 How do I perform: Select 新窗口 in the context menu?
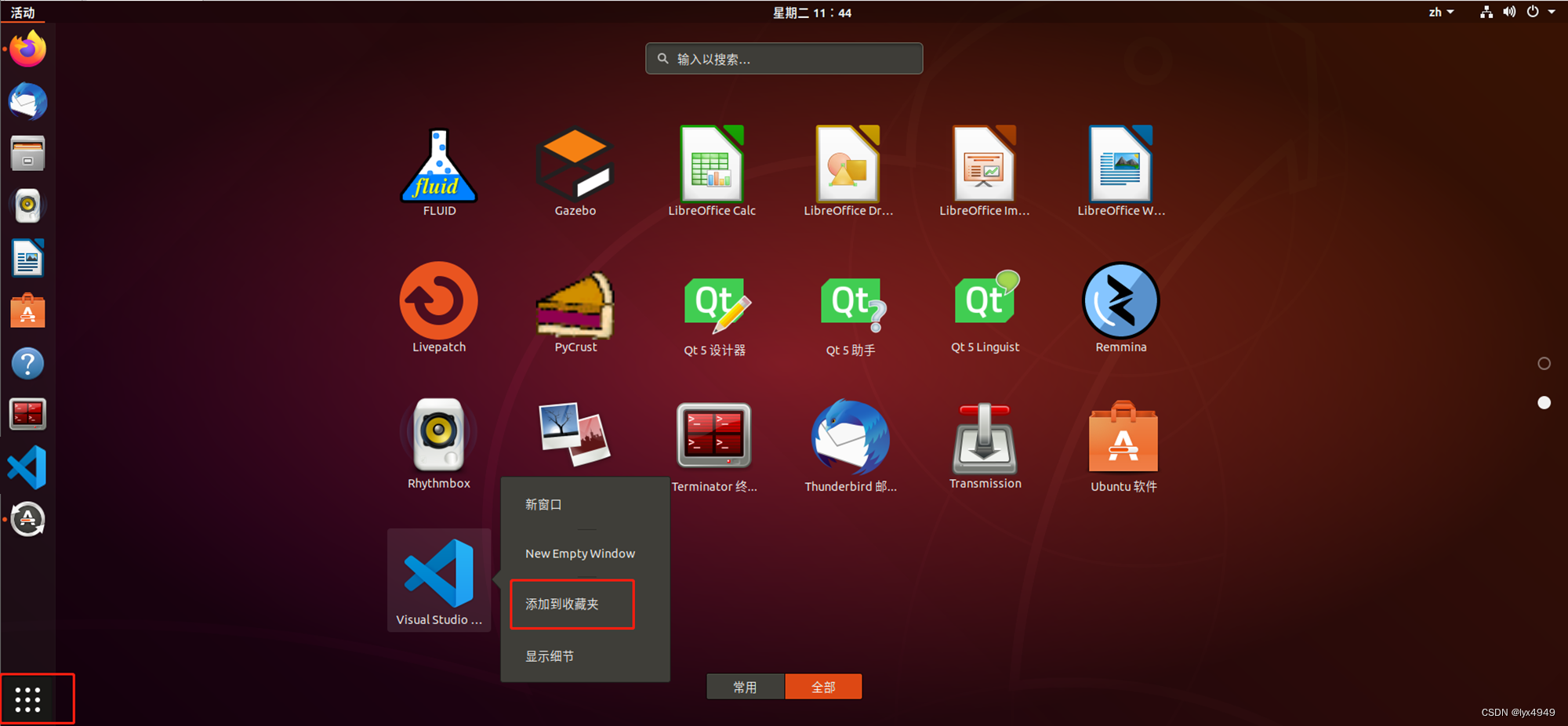(543, 504)
